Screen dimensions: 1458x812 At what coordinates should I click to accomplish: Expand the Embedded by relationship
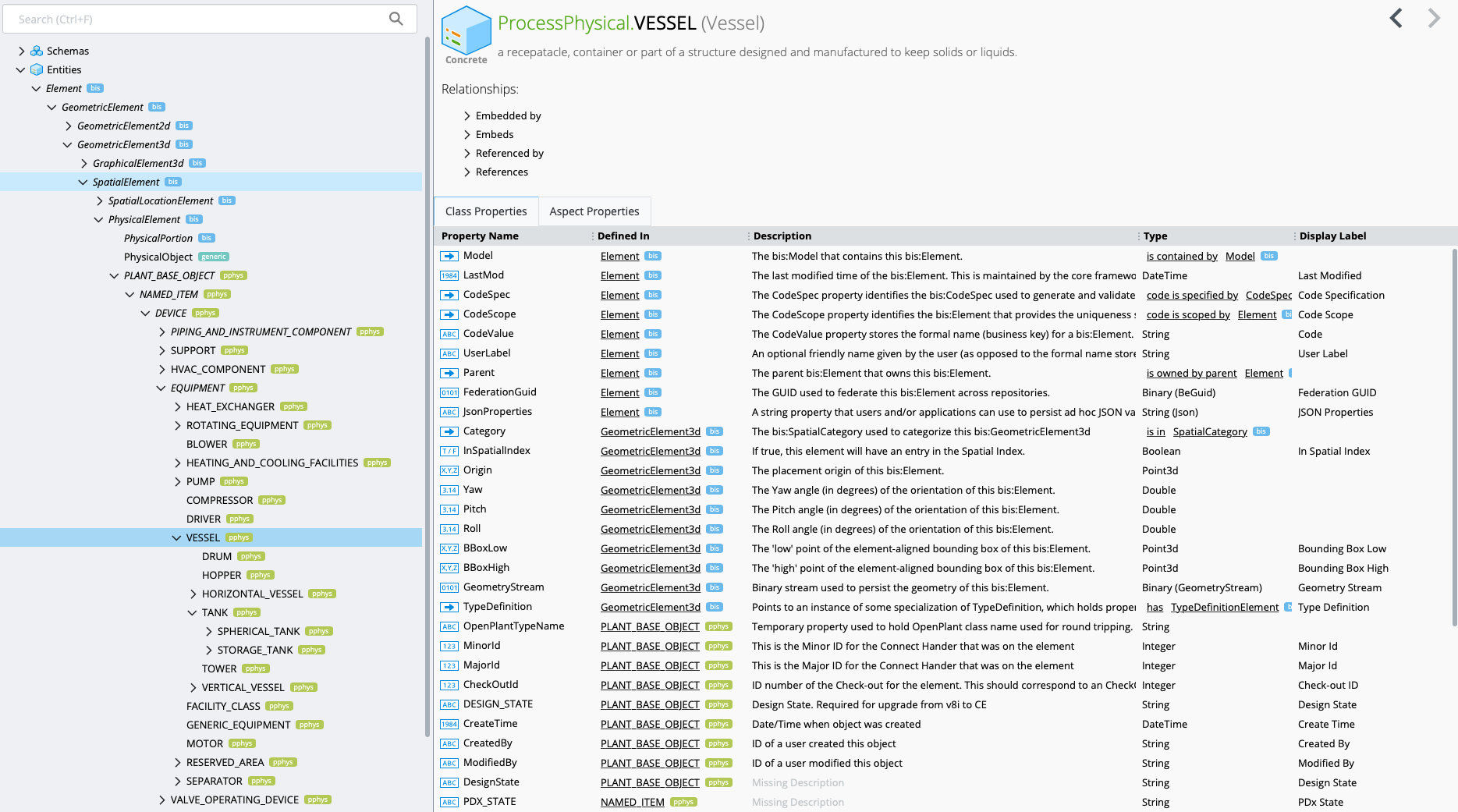coord(467,115)
